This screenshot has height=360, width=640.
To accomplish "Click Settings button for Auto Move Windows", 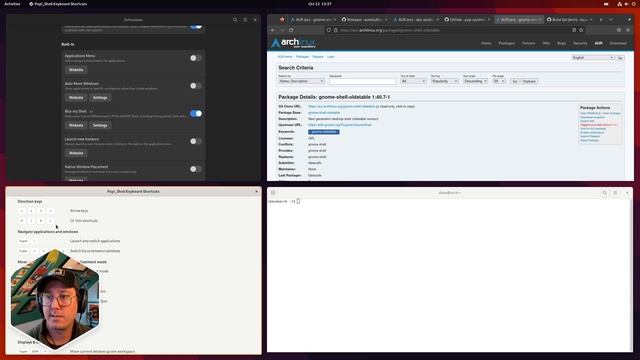I will [x=100, y=98].
